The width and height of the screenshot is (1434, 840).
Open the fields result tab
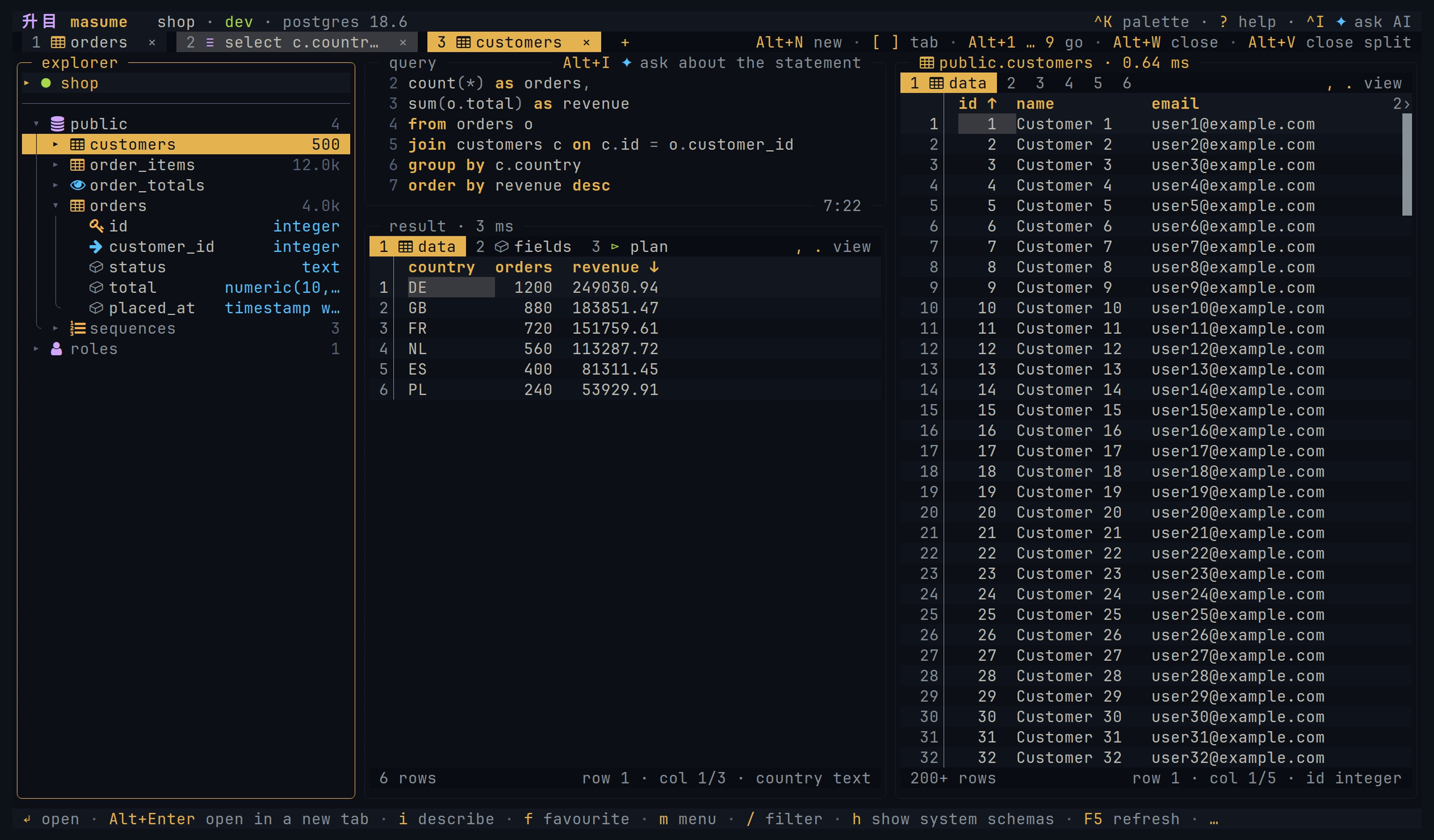(x=524, y=246)
